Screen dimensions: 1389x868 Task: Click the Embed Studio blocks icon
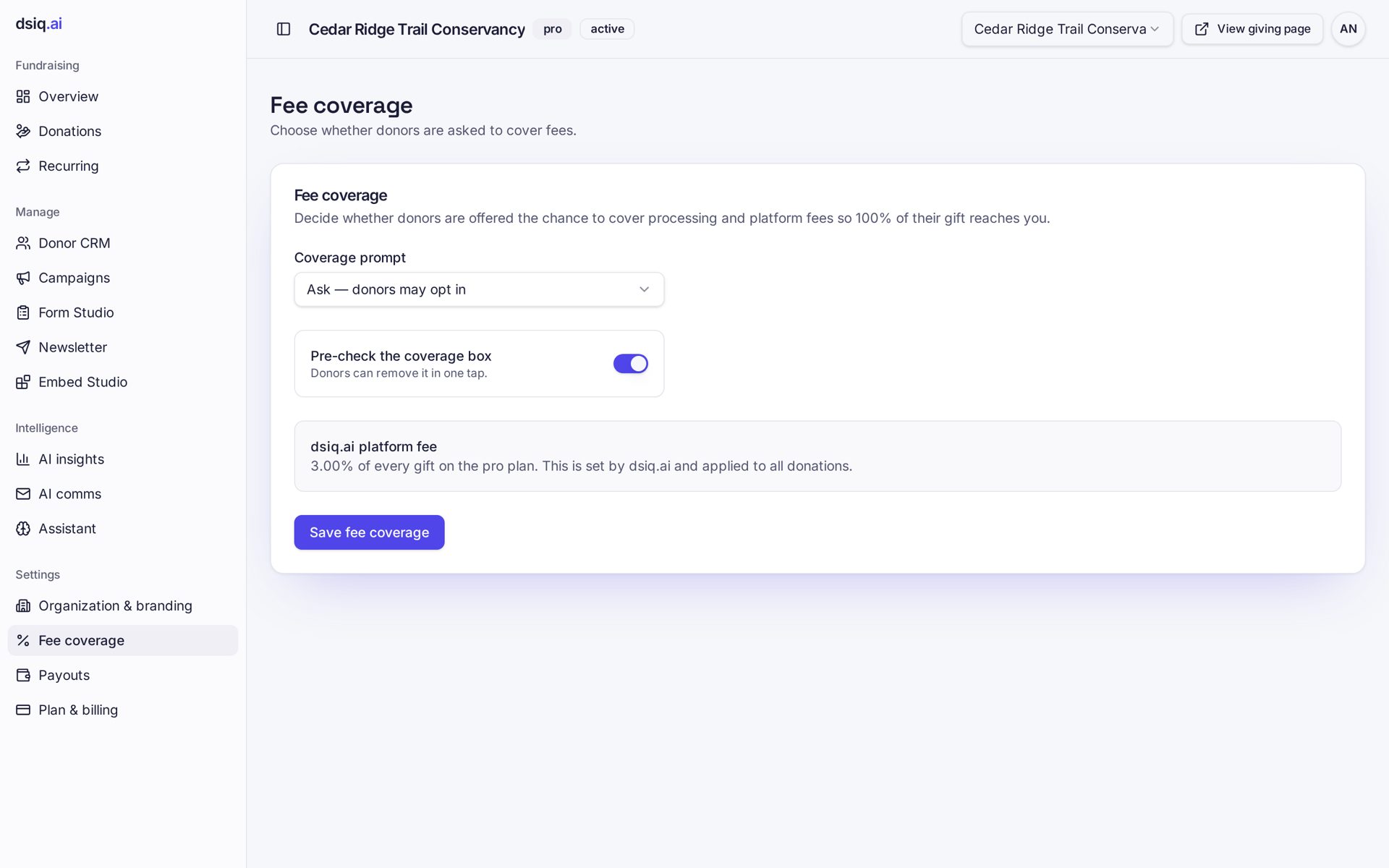(x=23, y=382)
